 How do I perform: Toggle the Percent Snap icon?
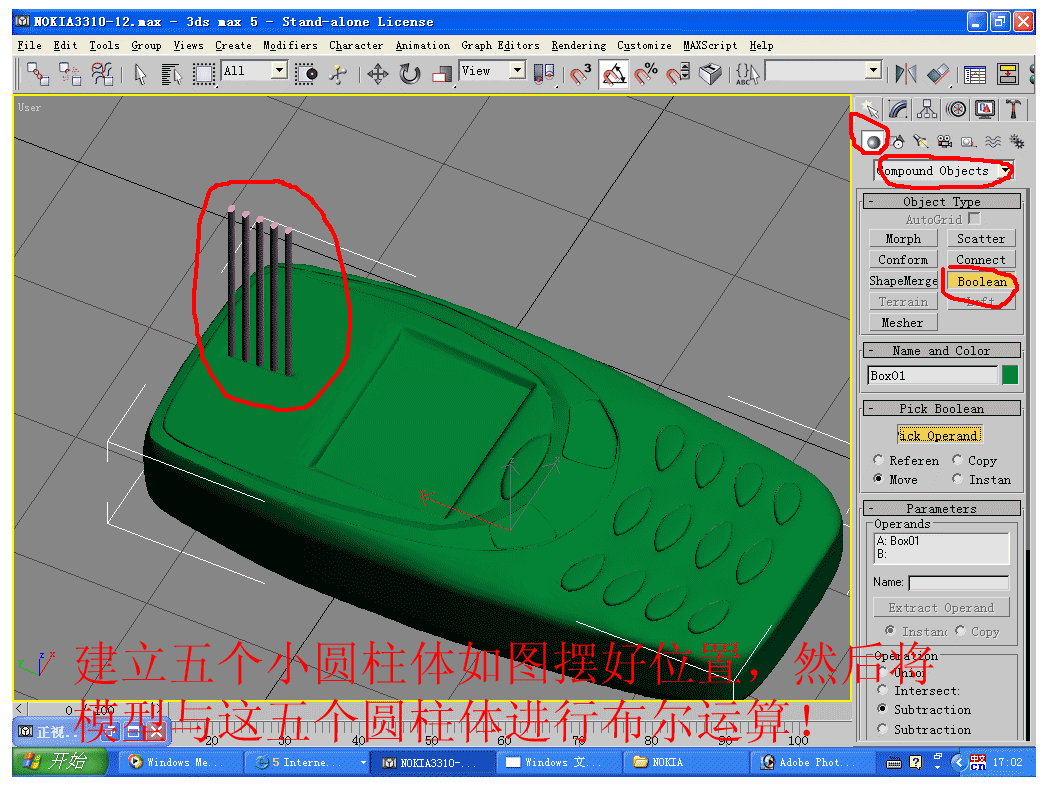click(x=646, y=73)
